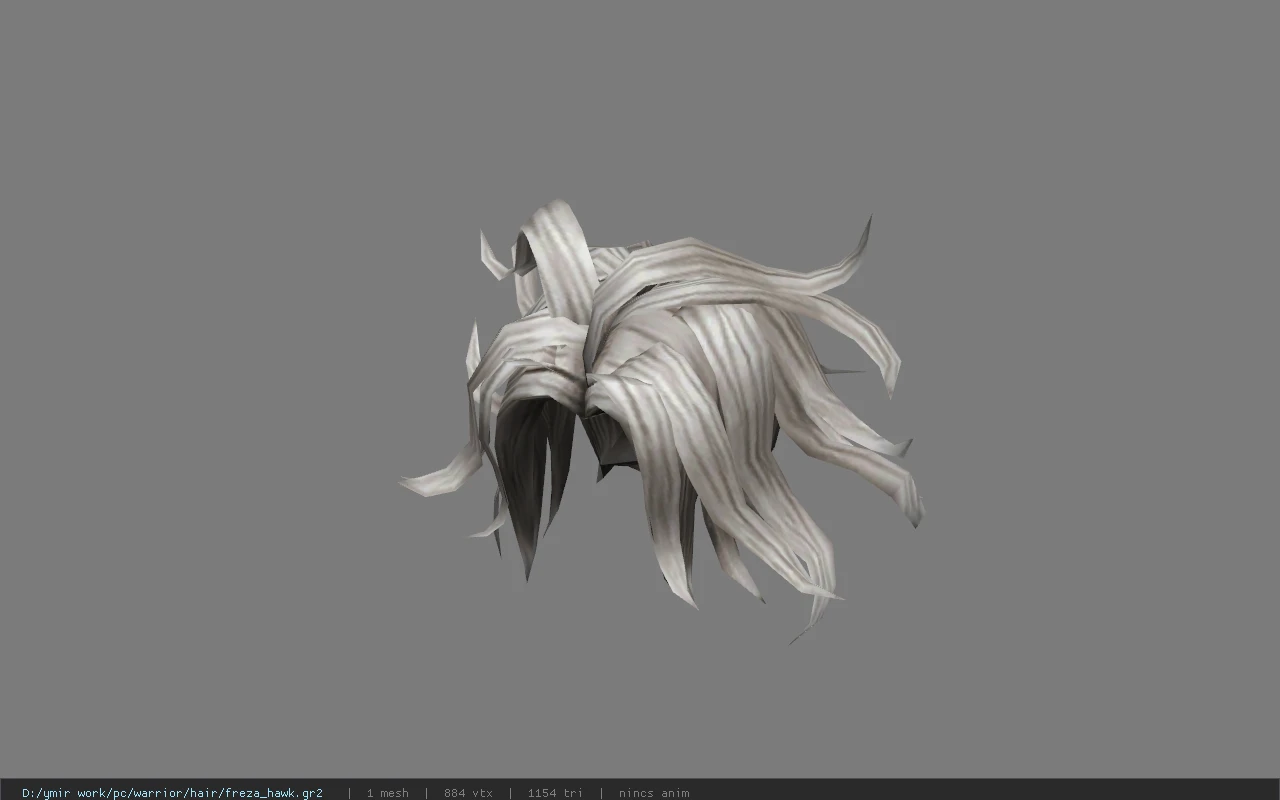This screenshot has height=800, width=1280.
Task: Click the dark status bar background at far right
Action: (x=1000, y=790)
